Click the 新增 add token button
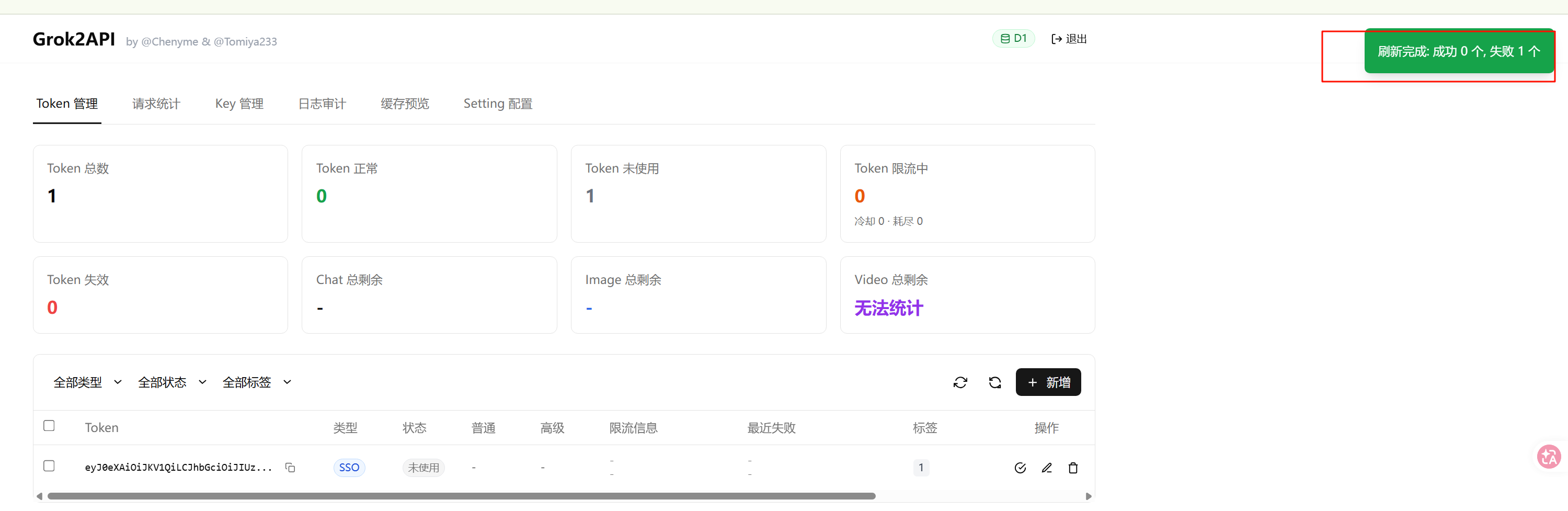 pos(1048,382)
